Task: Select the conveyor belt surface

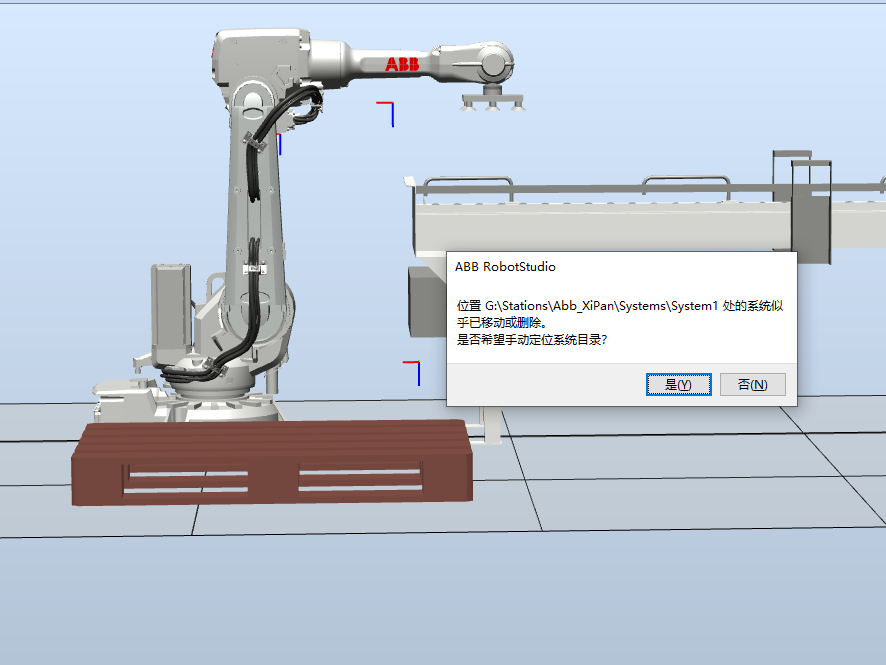Action: (x=600, y=225)
